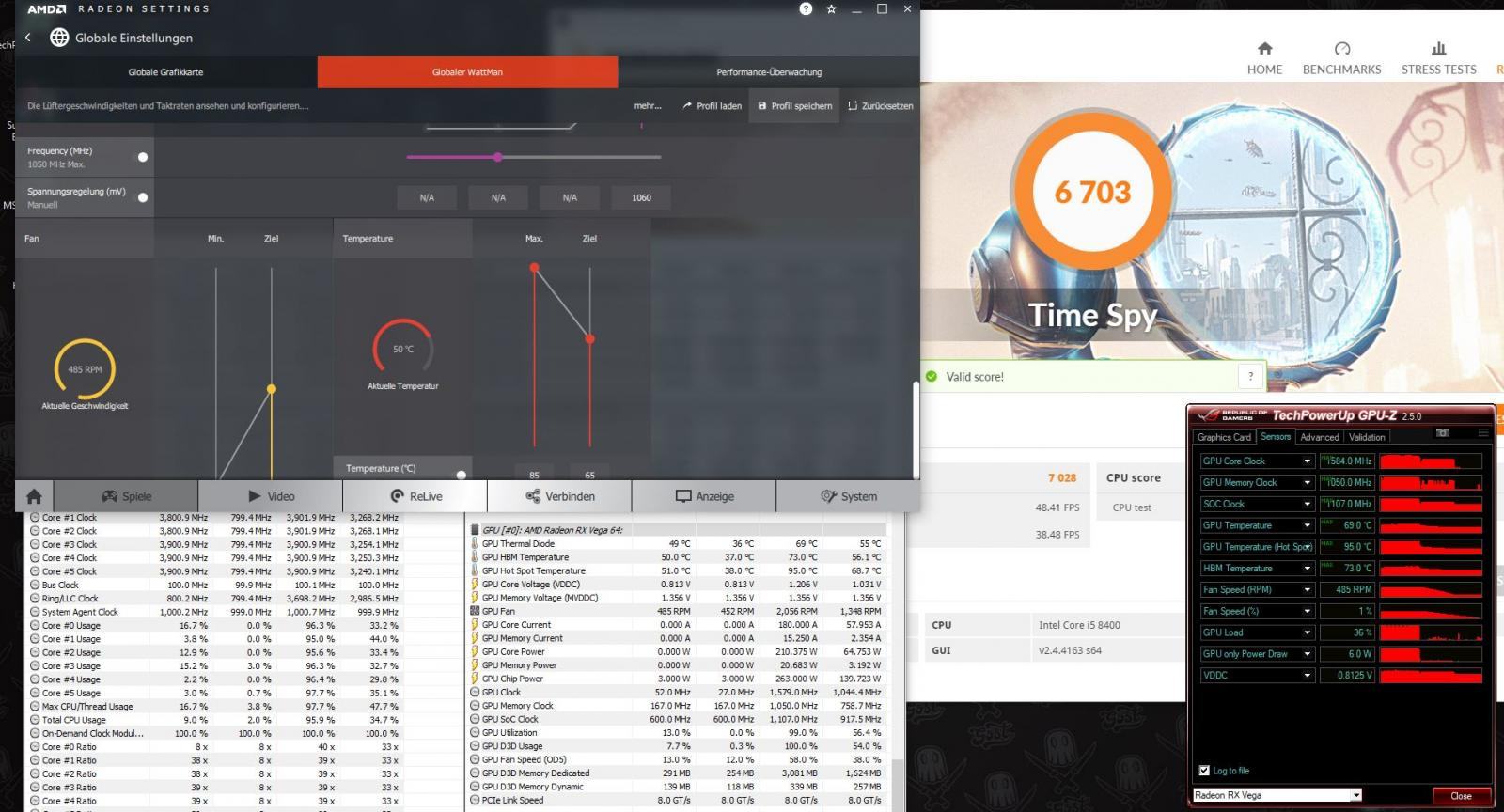This screenshot has height=812, width=1504.
Task: Switch to Performance-Überwachung tab
Action: point(769,72)
